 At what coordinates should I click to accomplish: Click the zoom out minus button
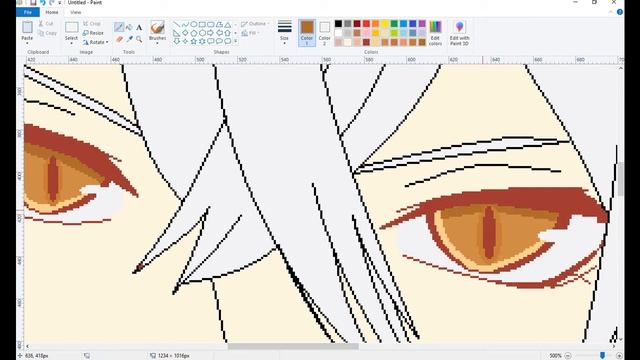pos(568,356)
